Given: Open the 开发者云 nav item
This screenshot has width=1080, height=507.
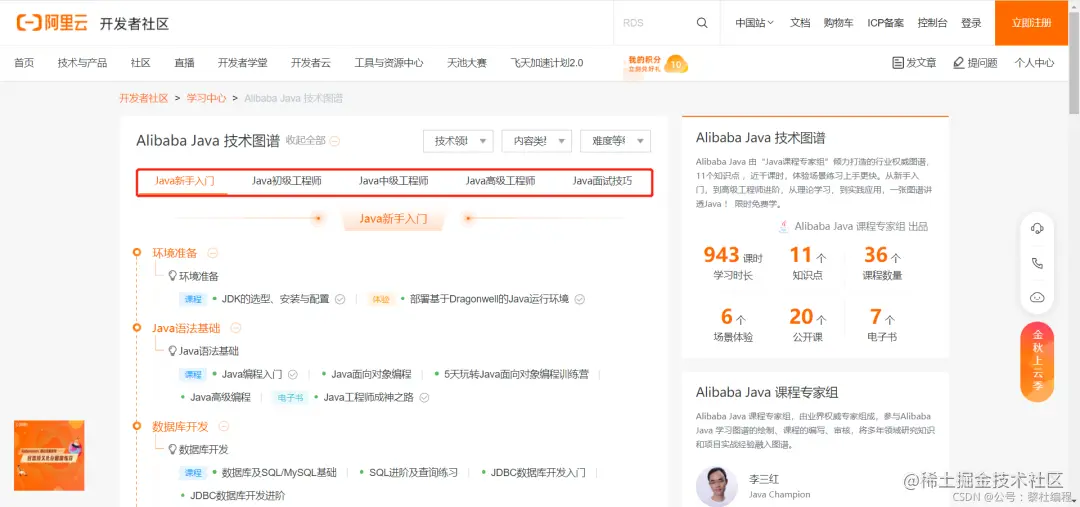Looking at the screenshot, I should [311, 63].
